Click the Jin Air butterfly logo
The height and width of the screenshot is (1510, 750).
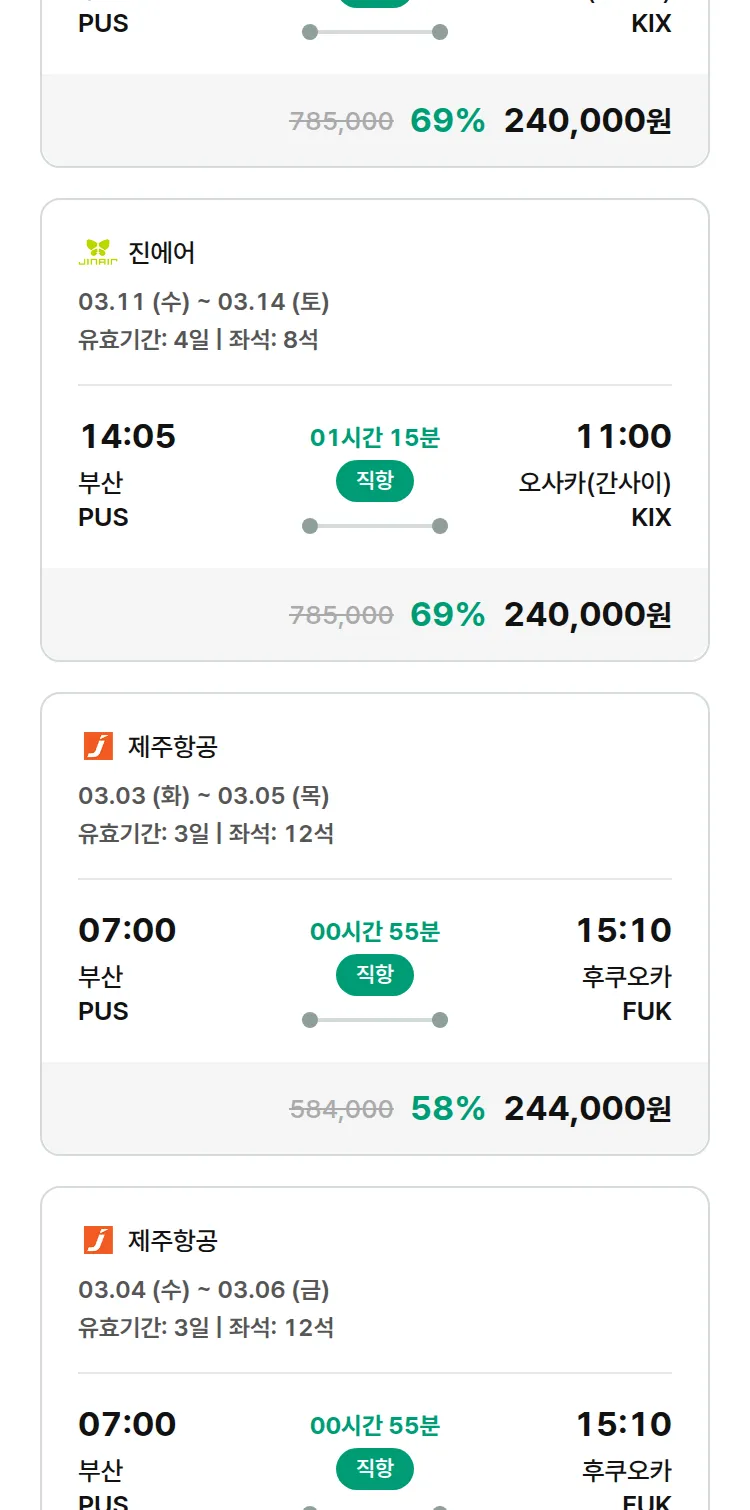tap(98, 252)
